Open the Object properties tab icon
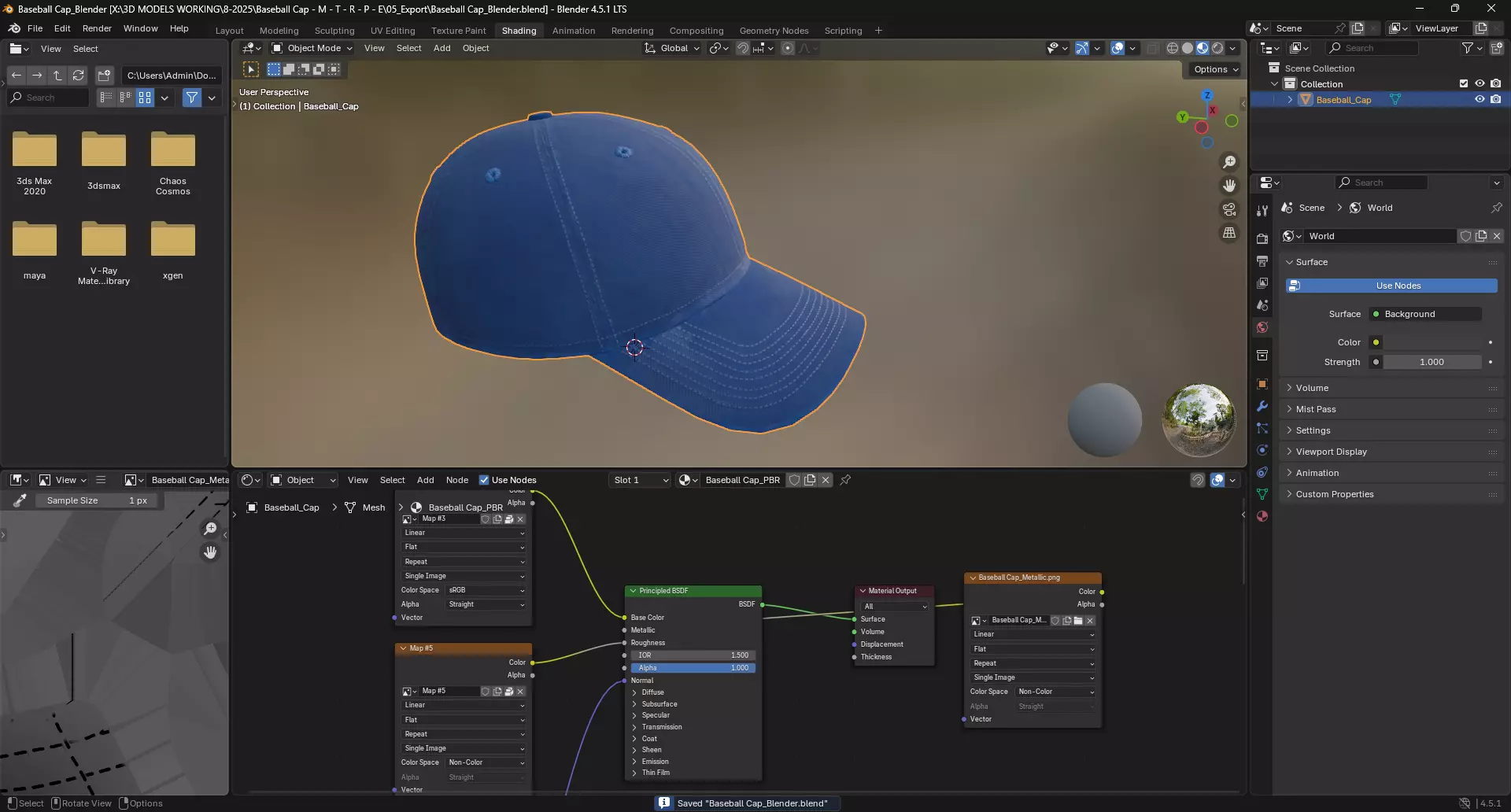The width and height of the screenshot is (1511, 812). pos(1262,384)
